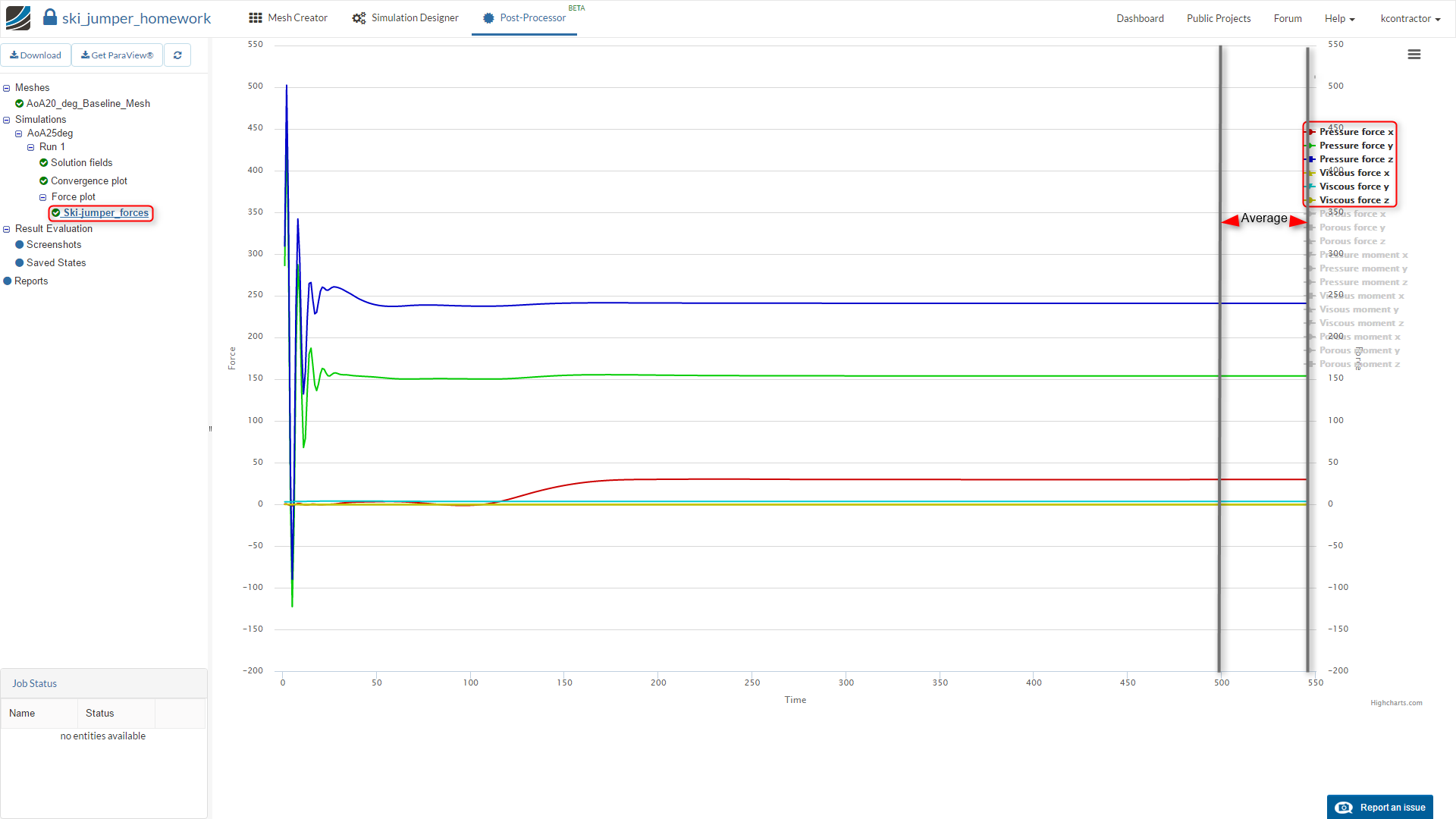Click the Pressure force z blue legend marker
Image resolution: width=1456 pixels, height=819 pixels.
click(x=1311, y=159)
